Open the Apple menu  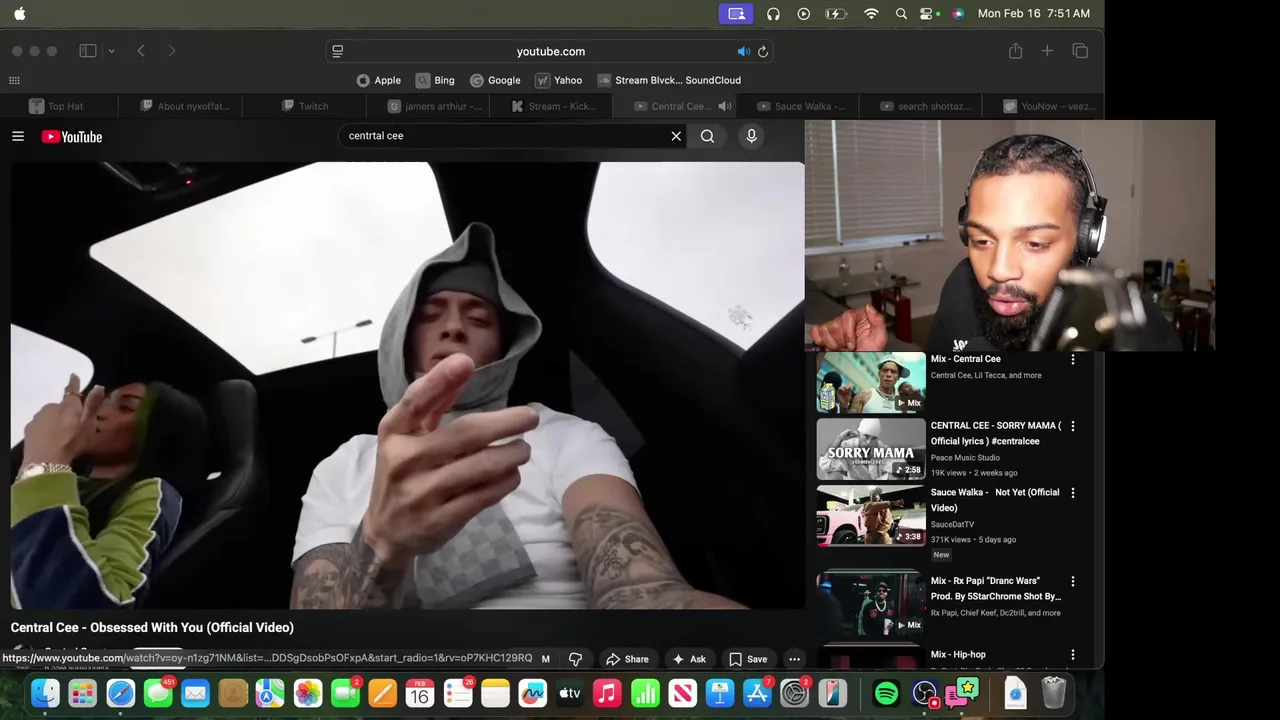coord(20,14)
